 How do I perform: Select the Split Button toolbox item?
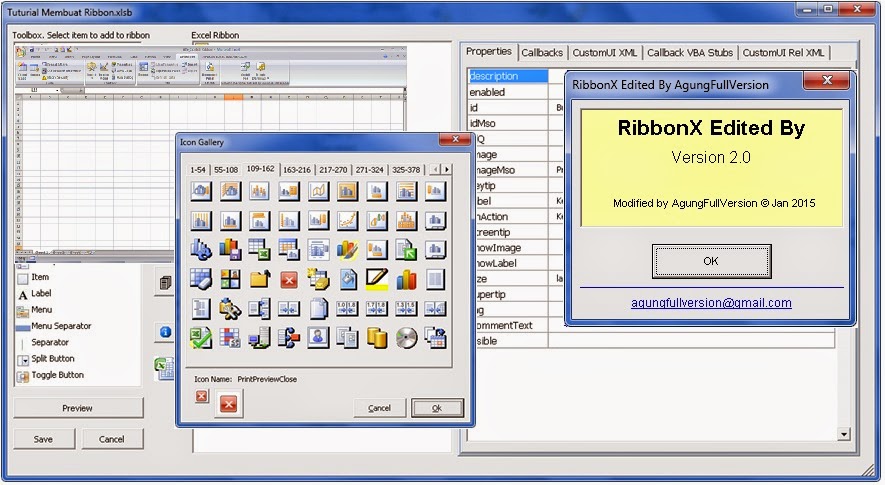46,359
